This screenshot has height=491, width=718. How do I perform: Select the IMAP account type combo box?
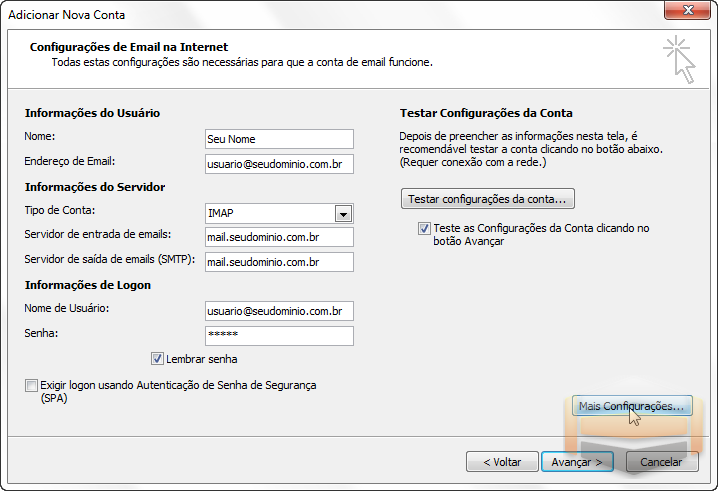point(279,213)
